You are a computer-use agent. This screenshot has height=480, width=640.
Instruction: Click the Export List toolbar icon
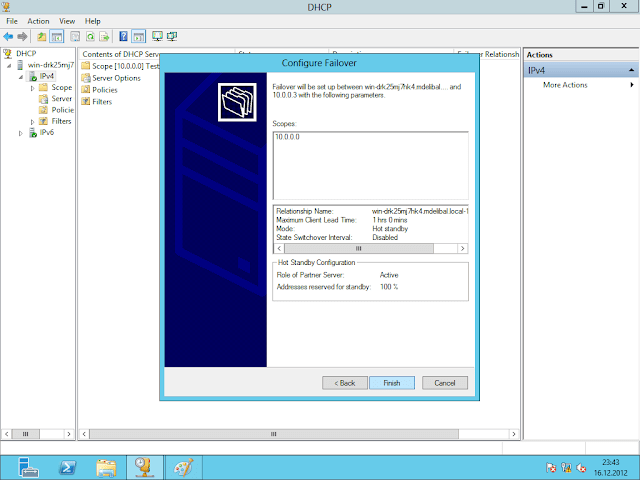tap(103, 36)
